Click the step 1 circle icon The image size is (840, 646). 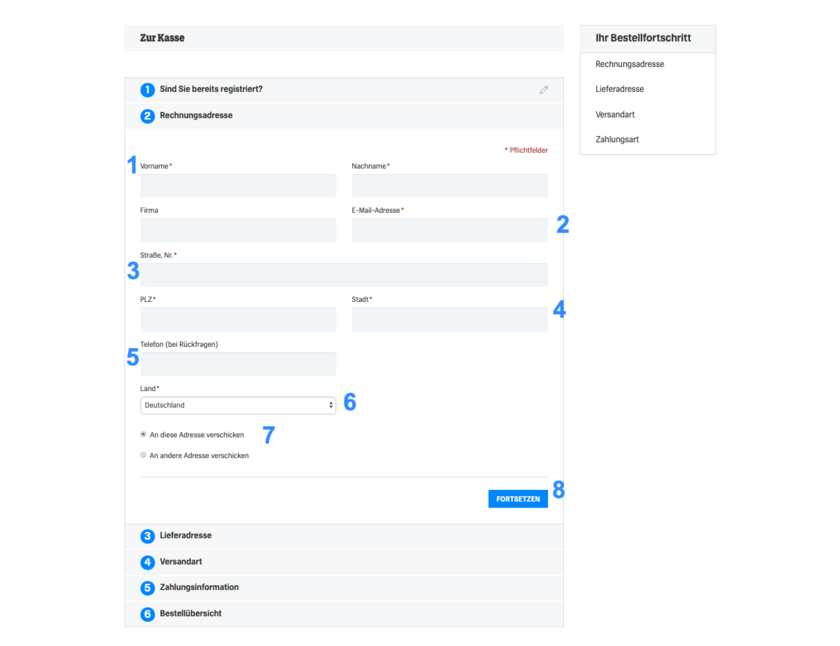coord(147,90)
